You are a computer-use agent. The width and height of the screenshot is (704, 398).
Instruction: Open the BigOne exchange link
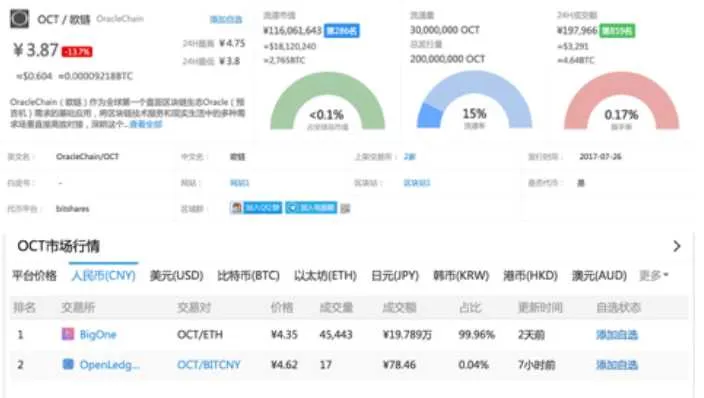click(x=98, y=334)
